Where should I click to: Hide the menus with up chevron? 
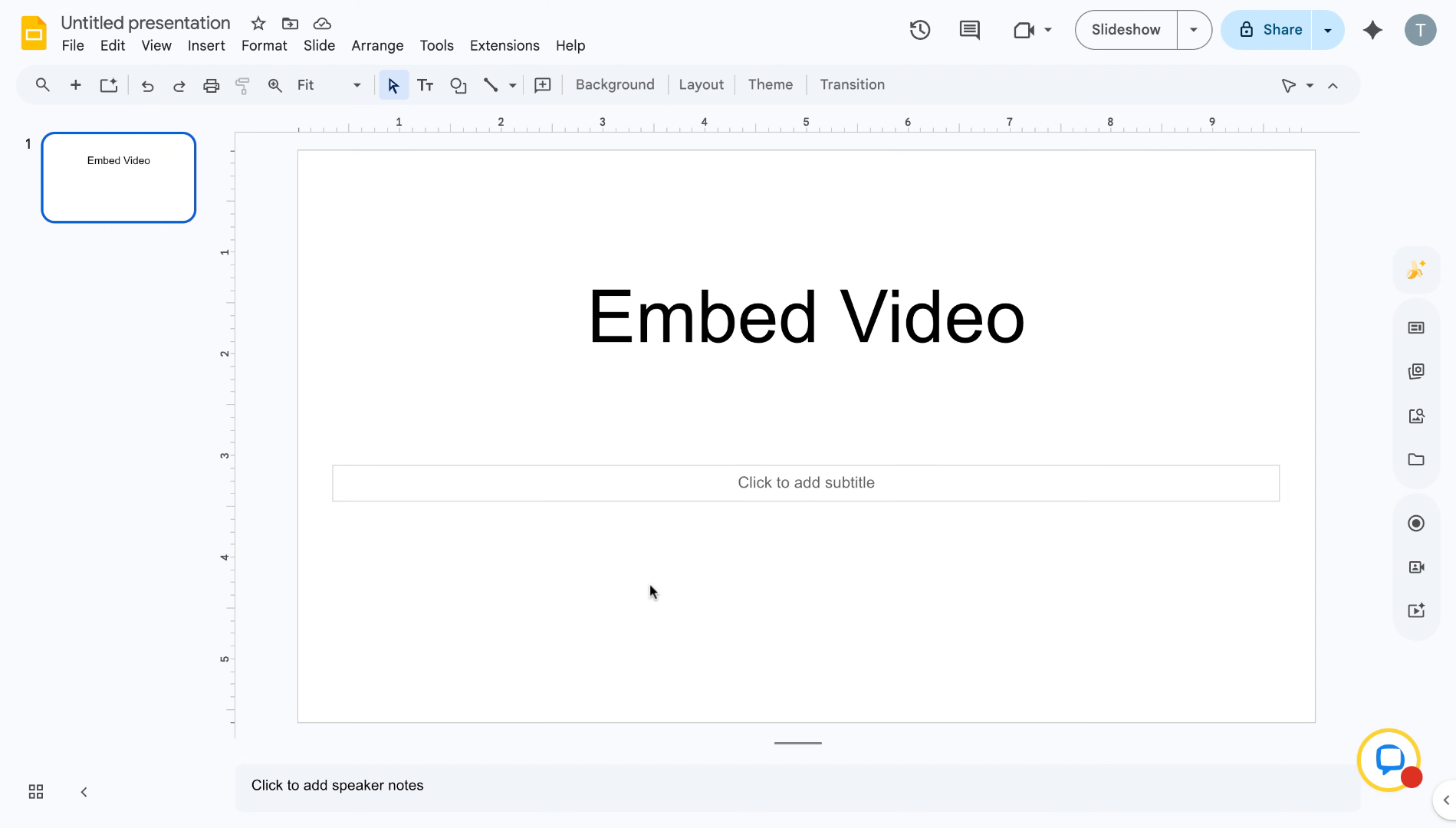coord(1333,86)
